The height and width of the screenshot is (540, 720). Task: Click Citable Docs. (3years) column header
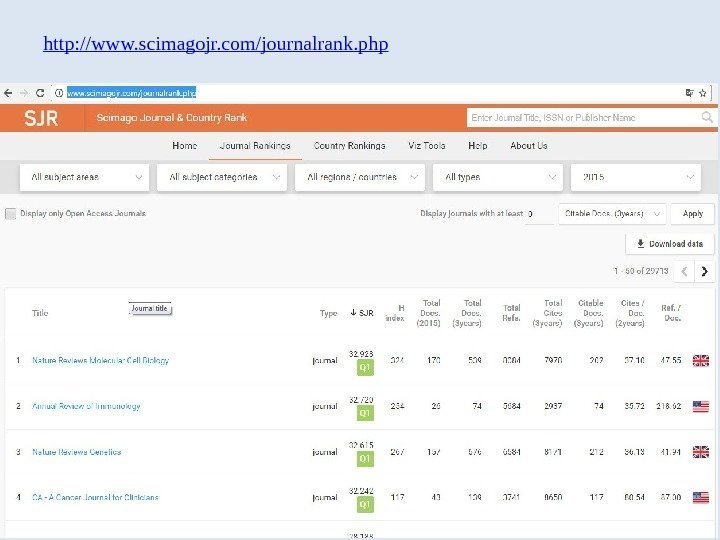[x=589, y=313]
